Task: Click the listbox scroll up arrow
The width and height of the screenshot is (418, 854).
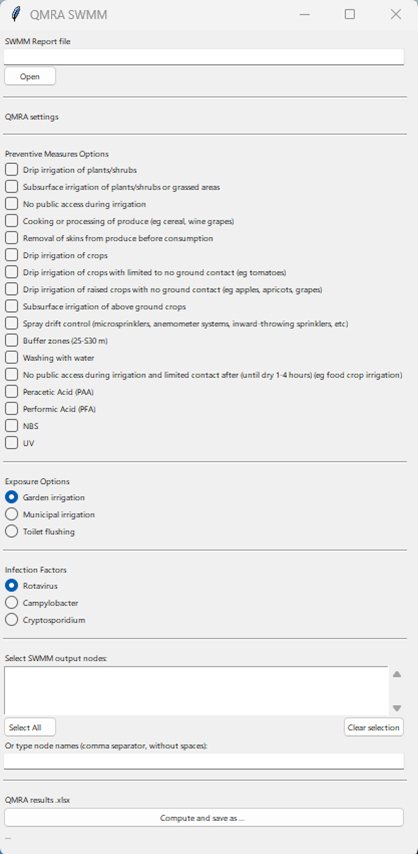Action: 397,674
